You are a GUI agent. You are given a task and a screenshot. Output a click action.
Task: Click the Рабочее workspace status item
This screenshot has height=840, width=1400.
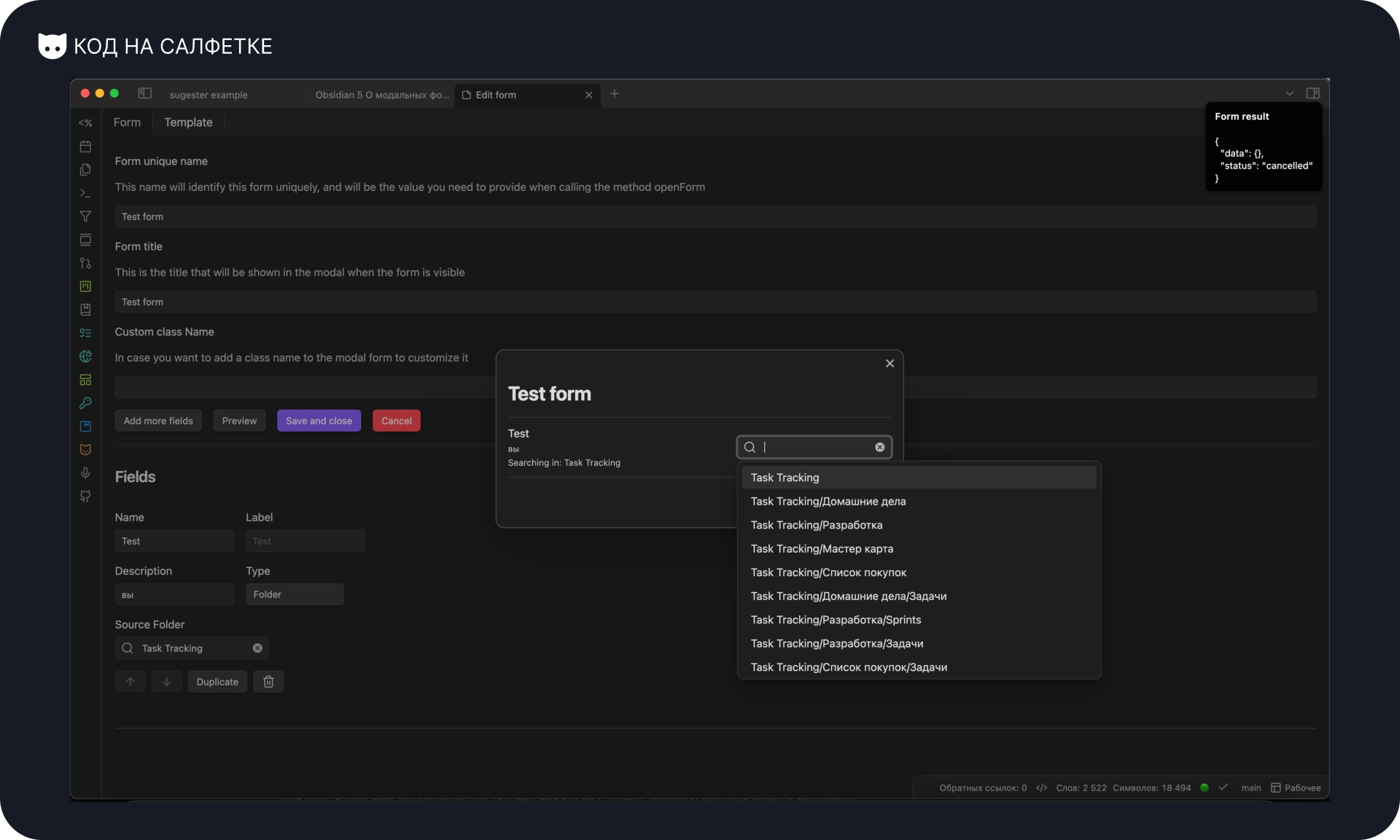pos(1296,787)
